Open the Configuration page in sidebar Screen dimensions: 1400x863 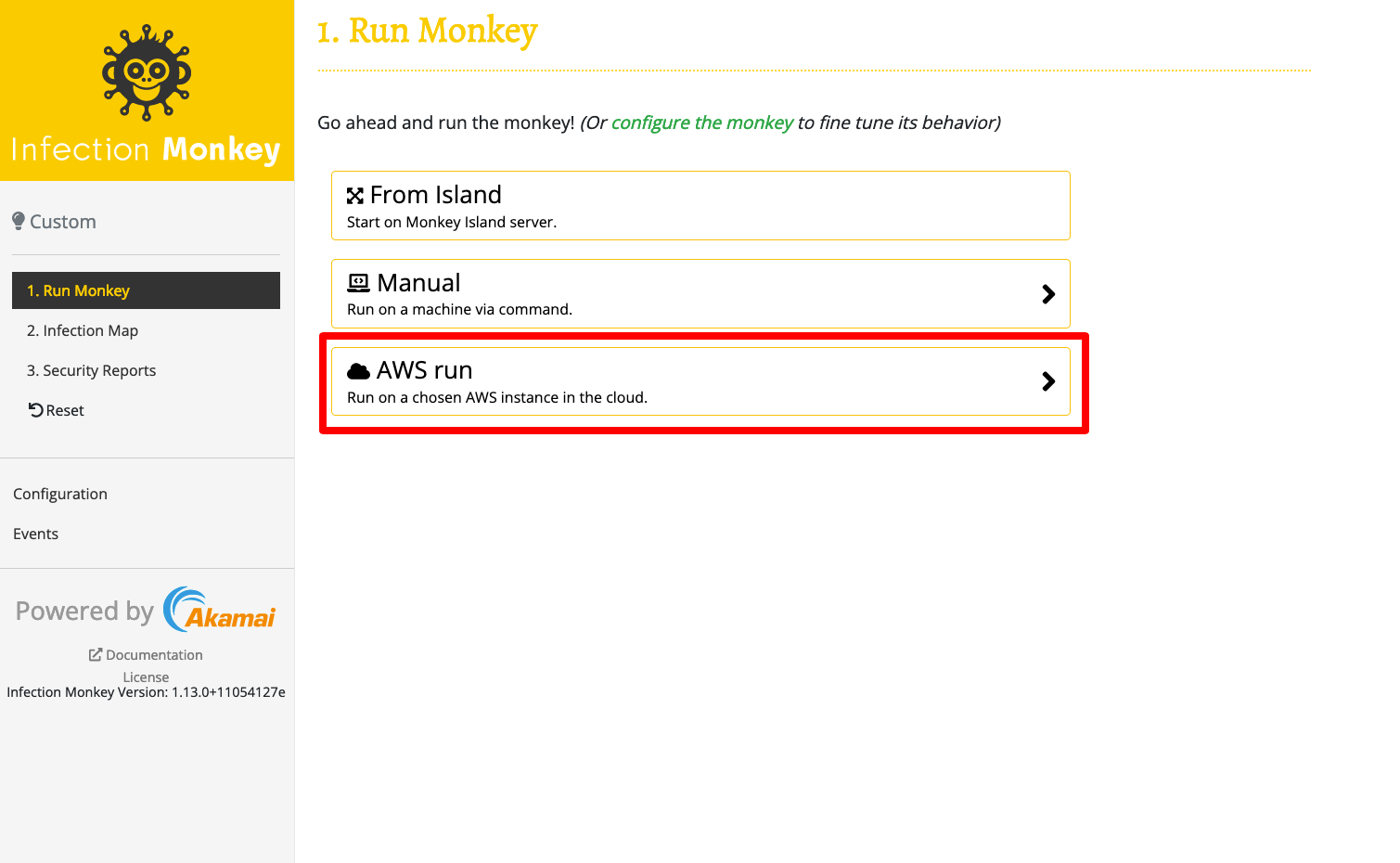tap(60, 494)
